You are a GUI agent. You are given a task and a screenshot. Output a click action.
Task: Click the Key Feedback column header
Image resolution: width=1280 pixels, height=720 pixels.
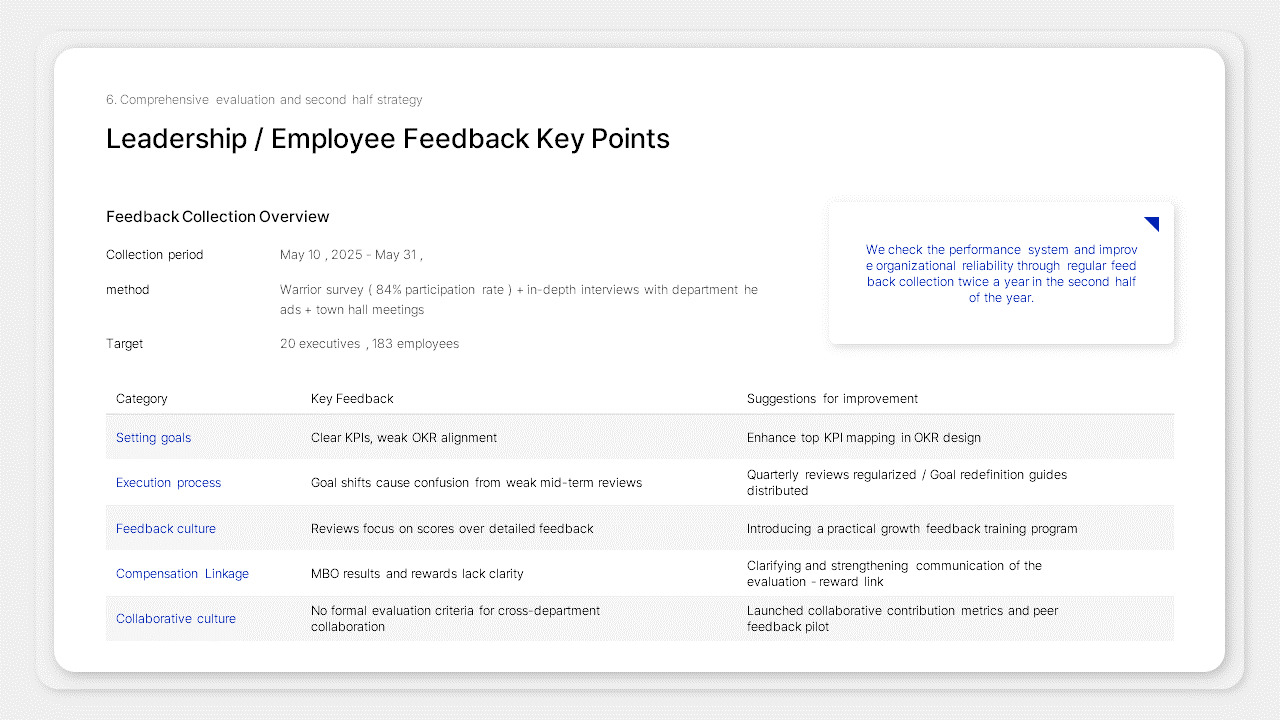[x=352, y=398]
